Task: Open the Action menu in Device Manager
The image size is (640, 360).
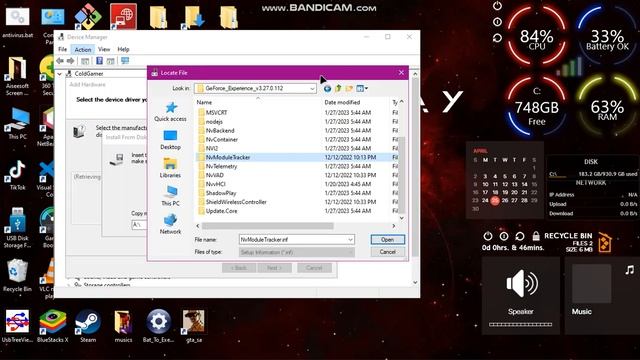Action: pos(83,49)
